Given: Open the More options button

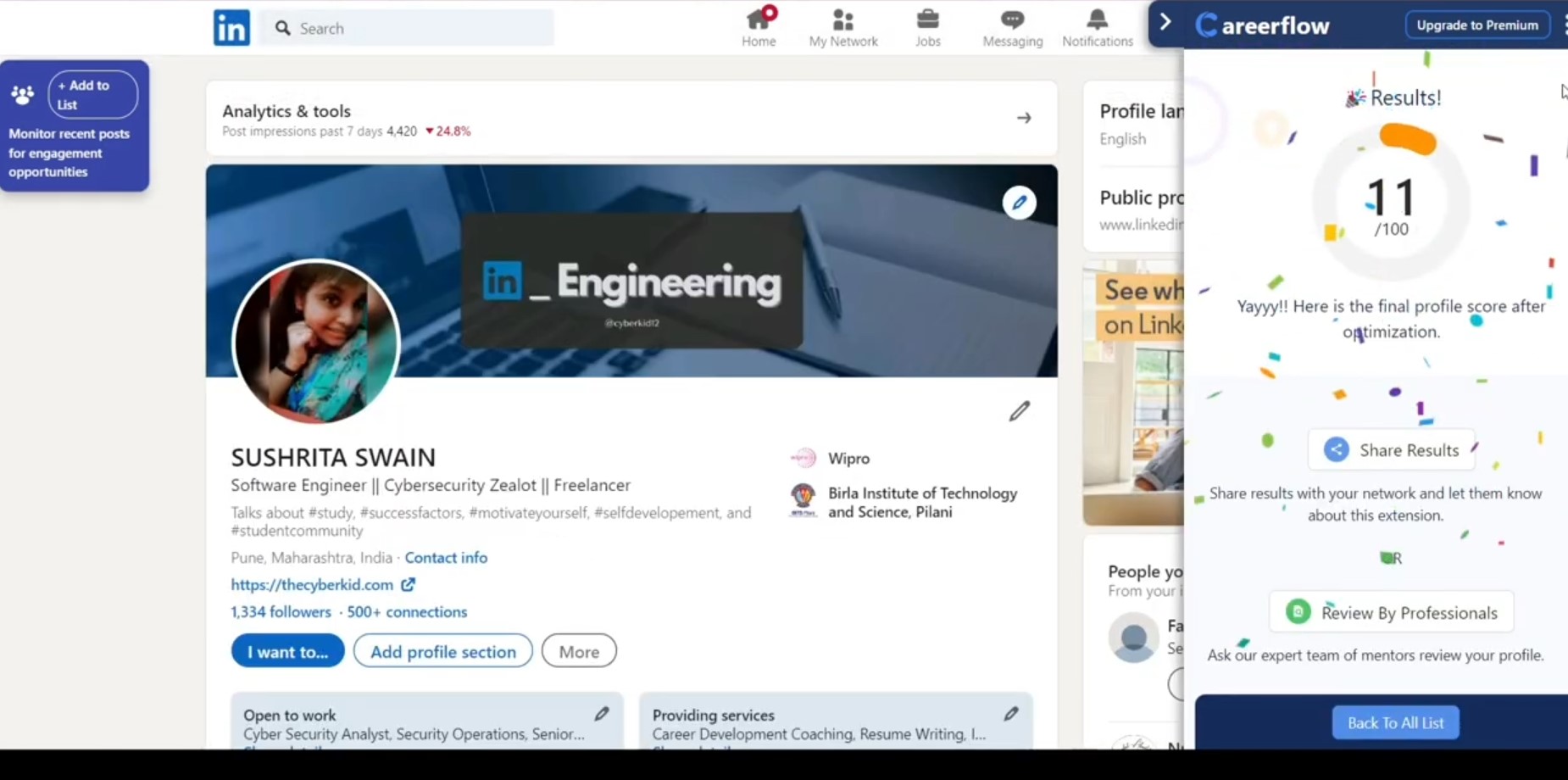Looking at the screenshot, I should (x=579, y=651).
